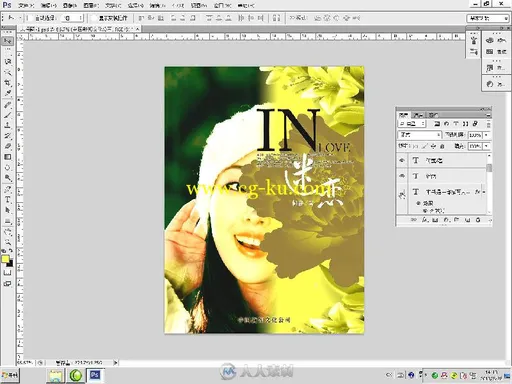Select the Gradient tool

8,156
